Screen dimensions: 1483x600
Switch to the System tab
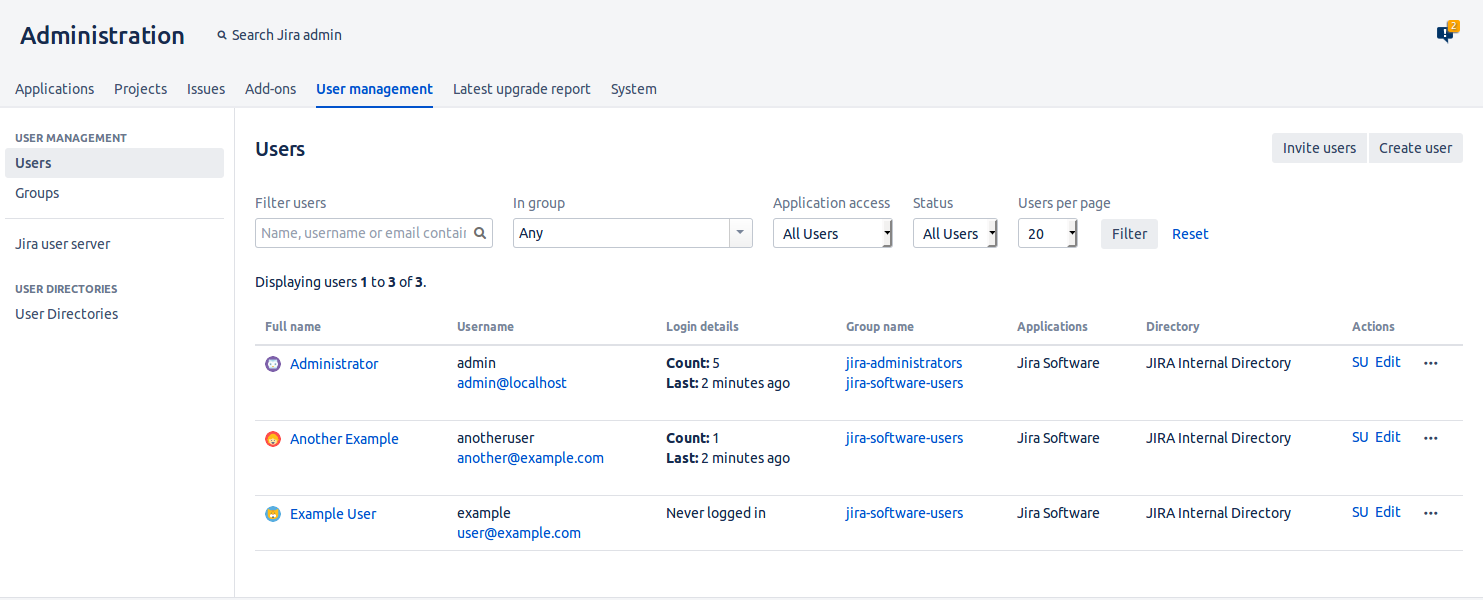[634, 89]
